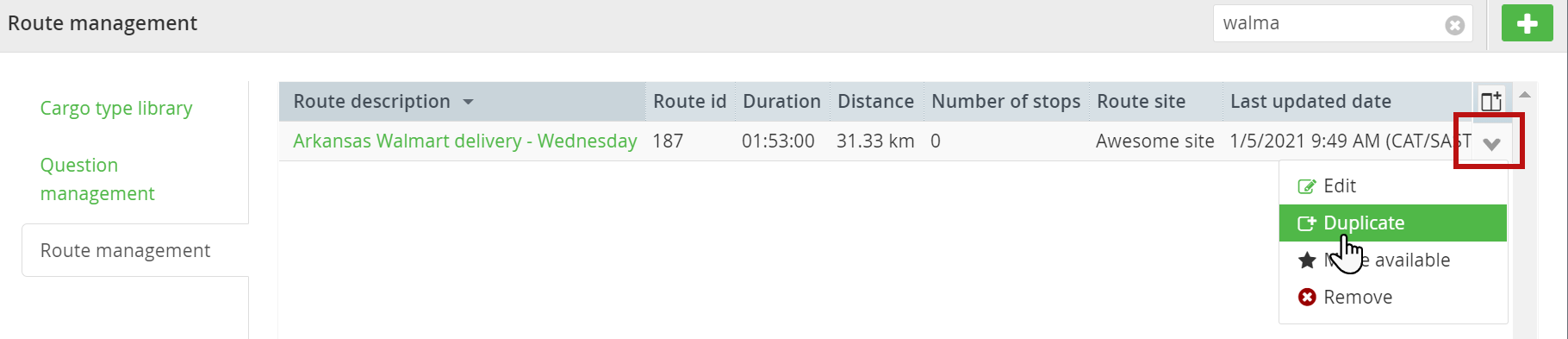Select the Route management tab
1568x339 pixels.
pyautogui.click(x=126, y=250)
